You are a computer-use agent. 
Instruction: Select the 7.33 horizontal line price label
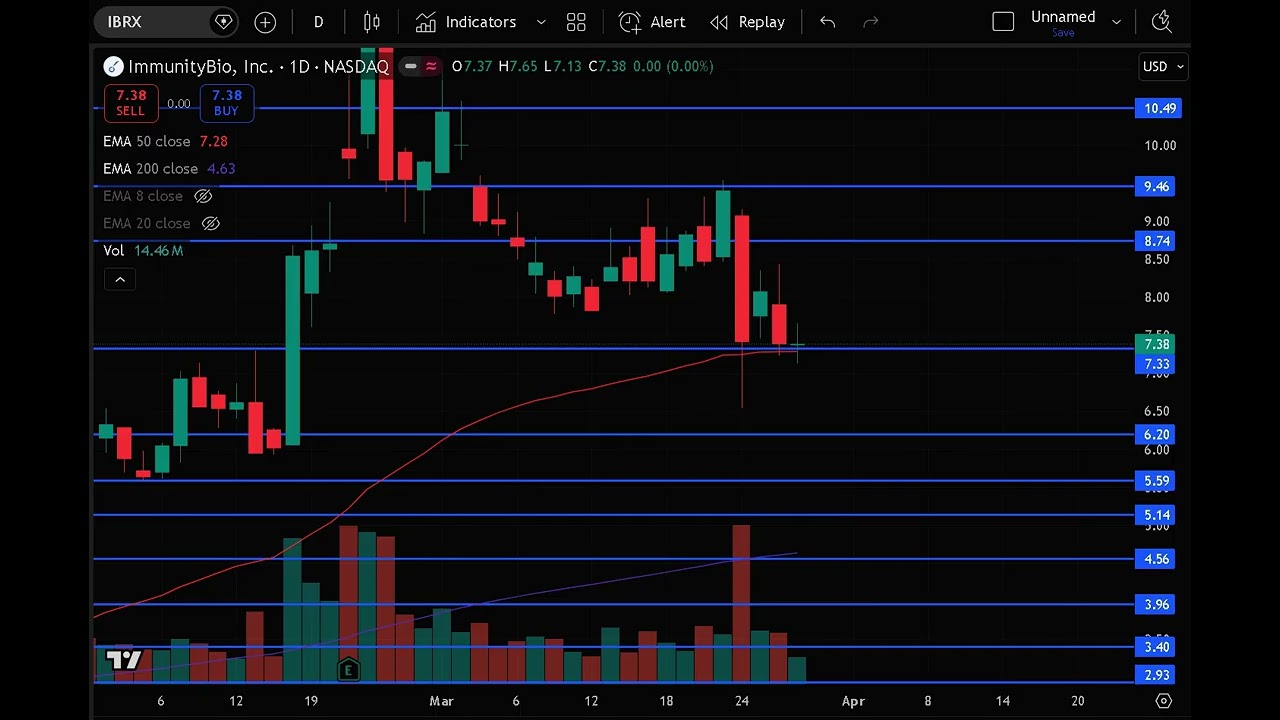pos(1155,364)
